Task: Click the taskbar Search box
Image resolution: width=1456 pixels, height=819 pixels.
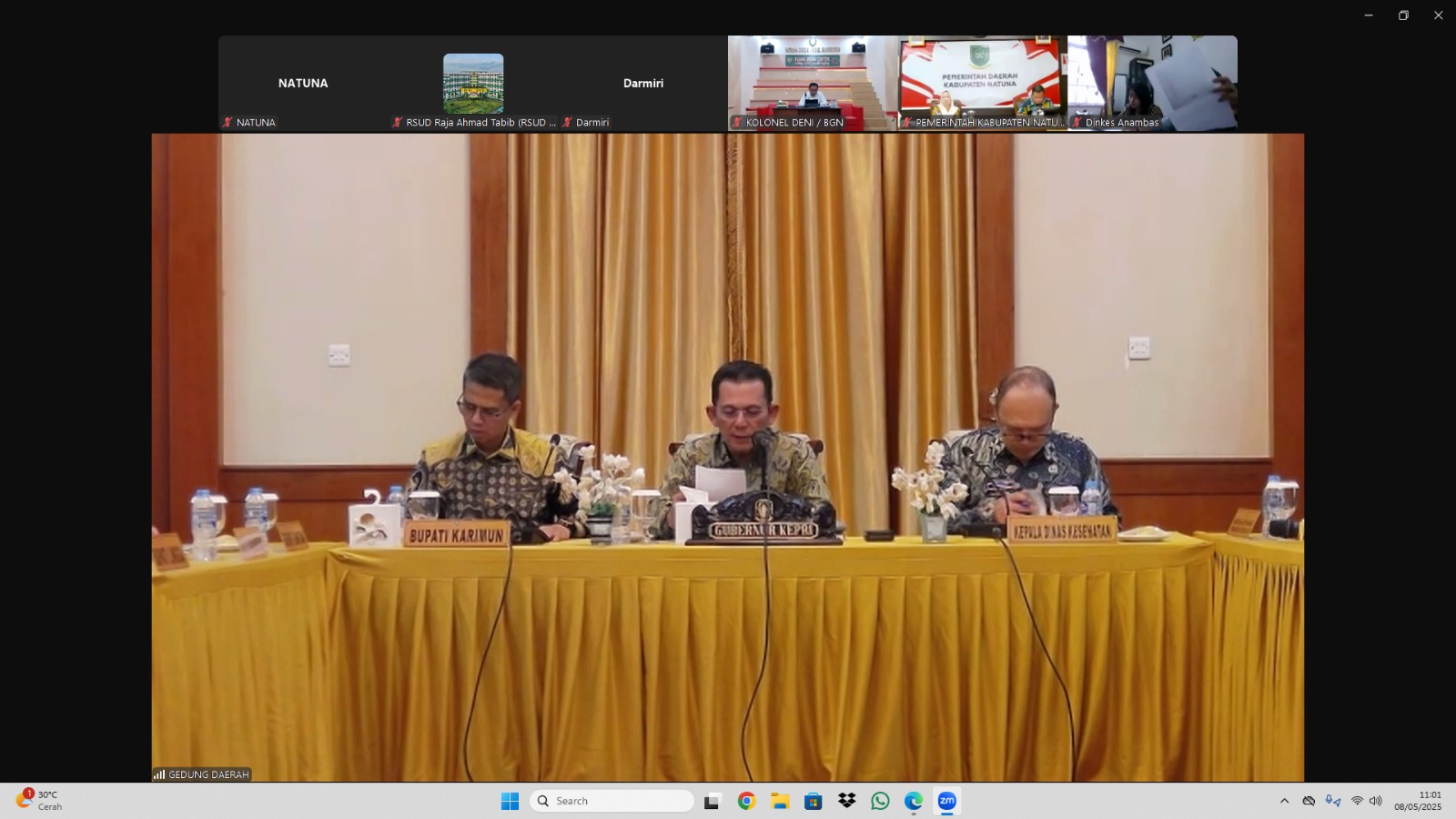Action: pos(612,801)
